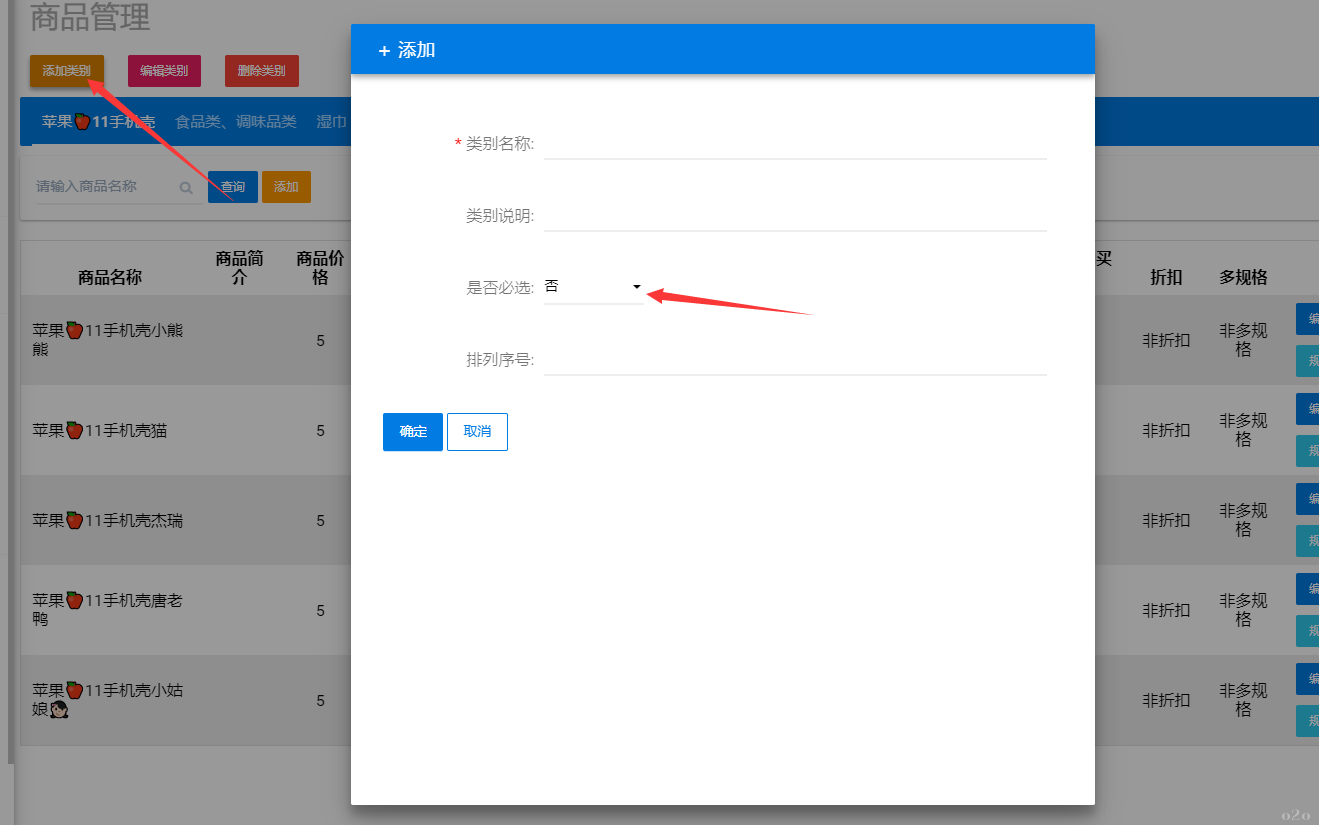
Task: Open the 是否必选 dropdown
Action: [593, 287]
